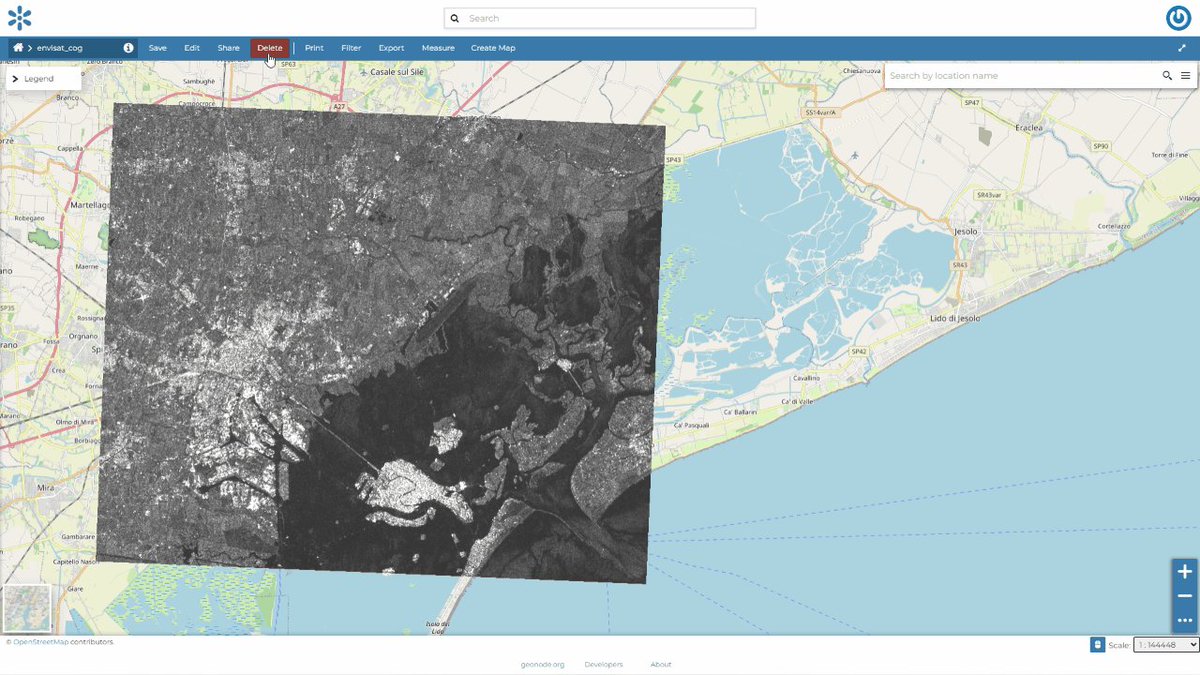Viewport: 1200px width, 675px height.
Task: Open the map burger menu
Action: tap(1185, 76)
